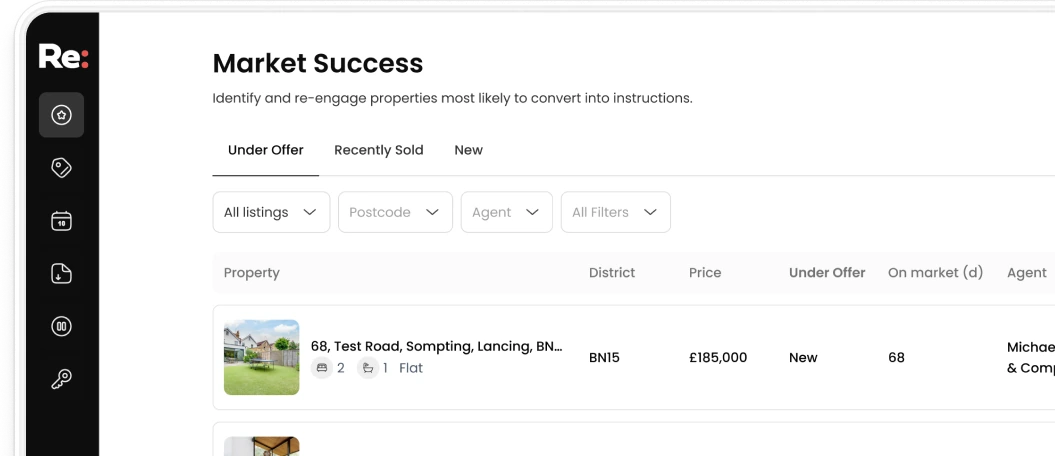Open the file download sidebar icon
1055x456 pixels.
[61, 274]
